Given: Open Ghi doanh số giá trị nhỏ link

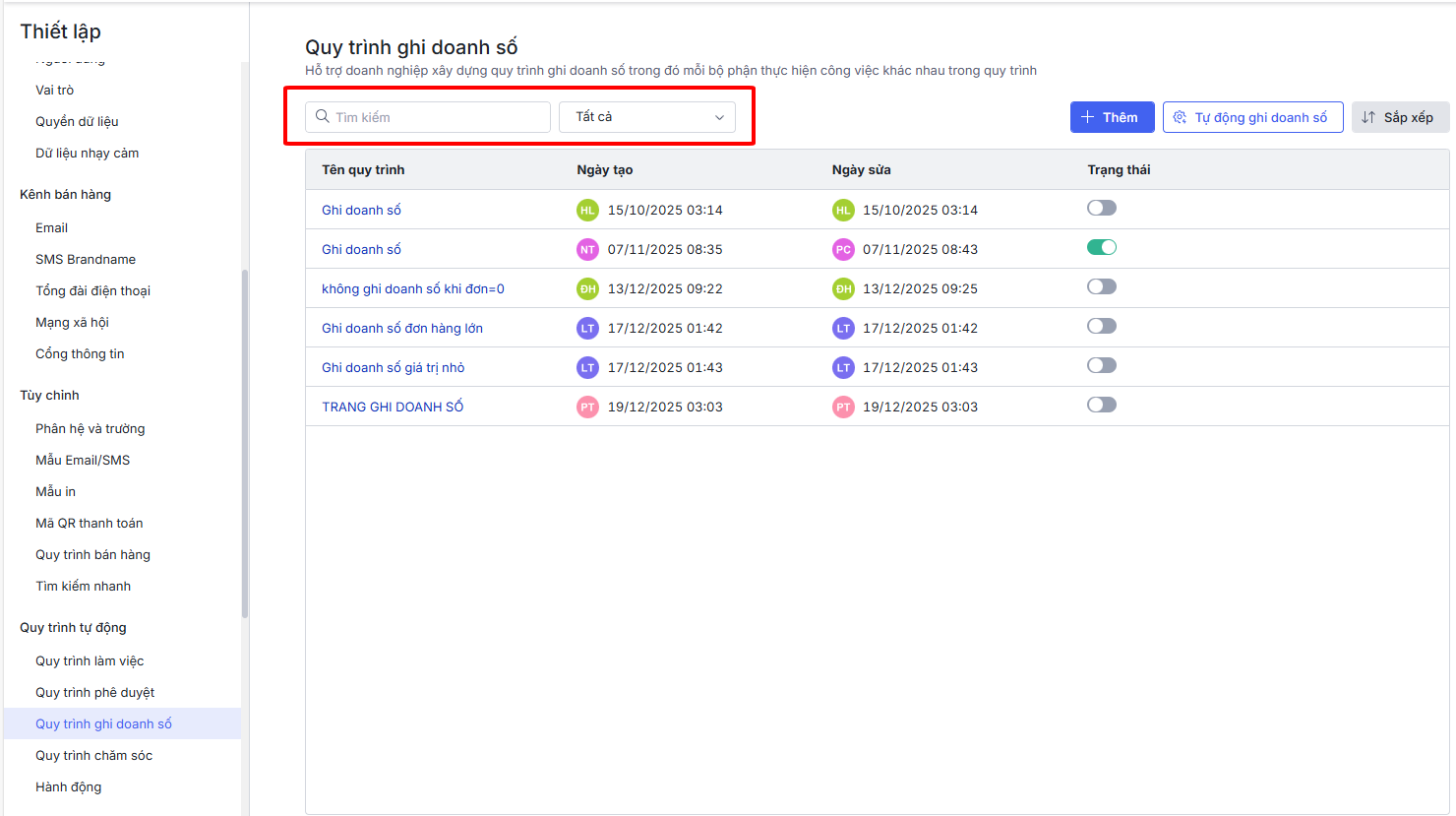Looking at the screenshot, I should click(x=393, y=367).
